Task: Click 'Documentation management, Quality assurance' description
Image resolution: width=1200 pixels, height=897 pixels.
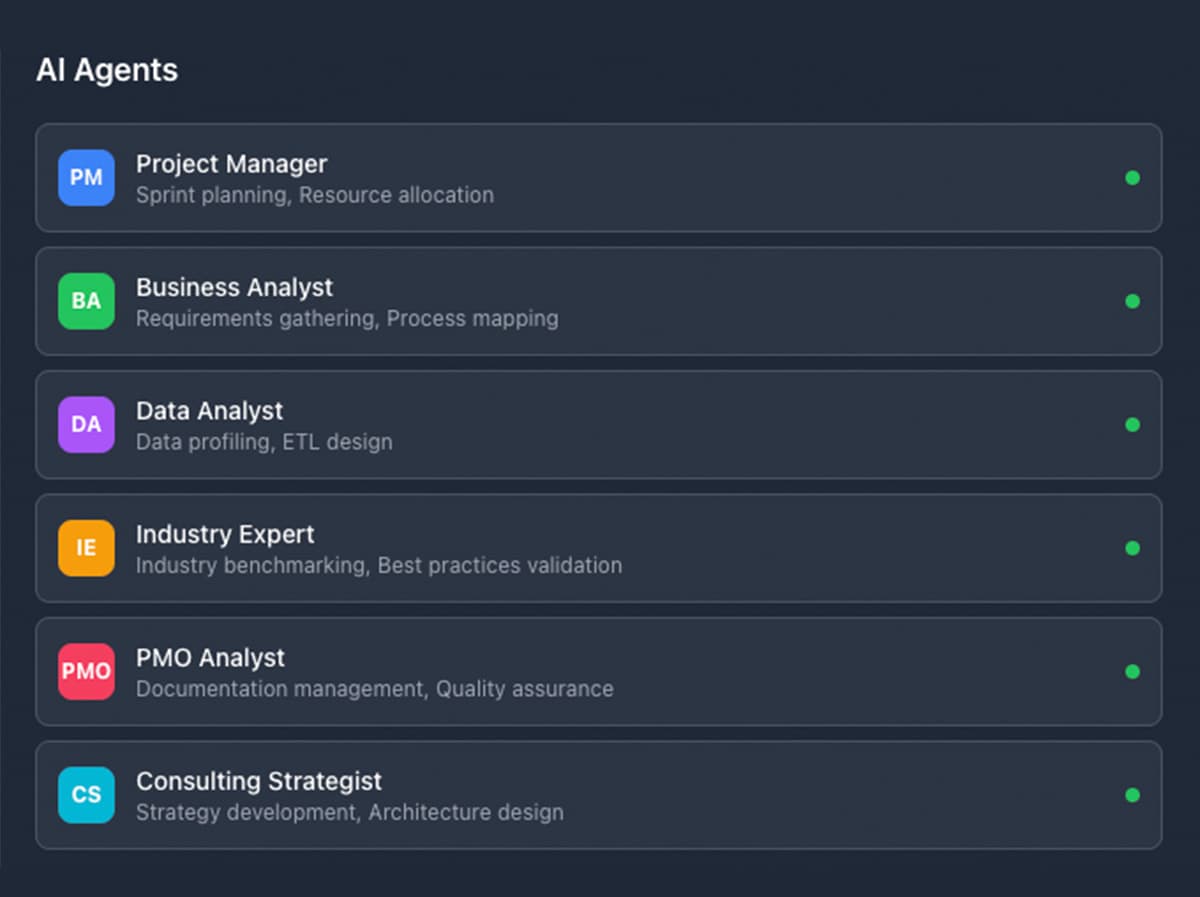Action: (x=375, y=689)
